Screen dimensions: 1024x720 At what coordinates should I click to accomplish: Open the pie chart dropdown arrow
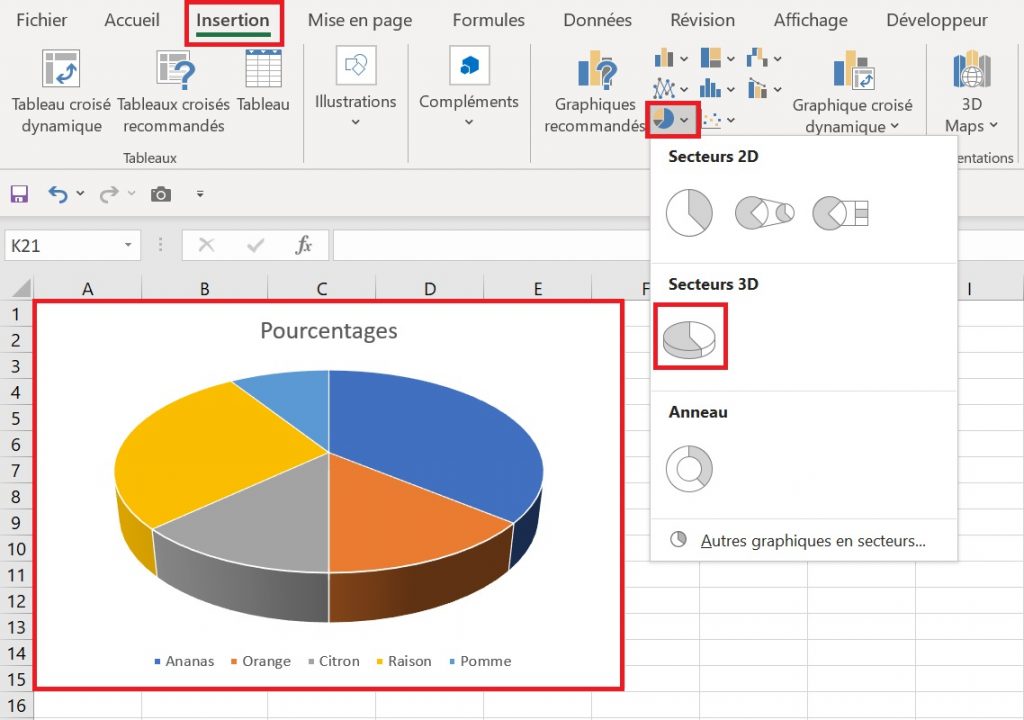684,120
